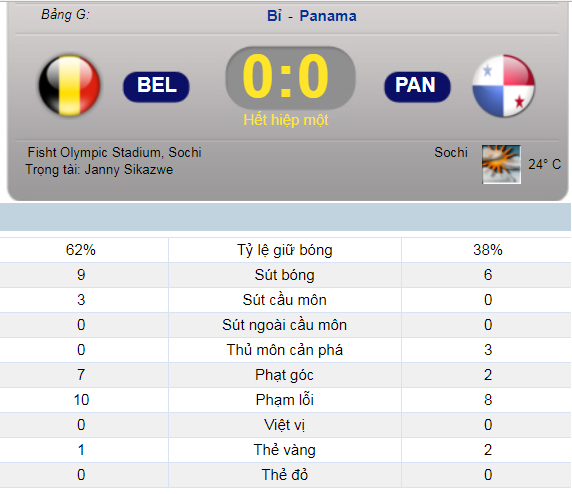Click referee name Janny Sikazwe
Screen dimensions: 572x494
pyautogui.click(x=129, y=169)
